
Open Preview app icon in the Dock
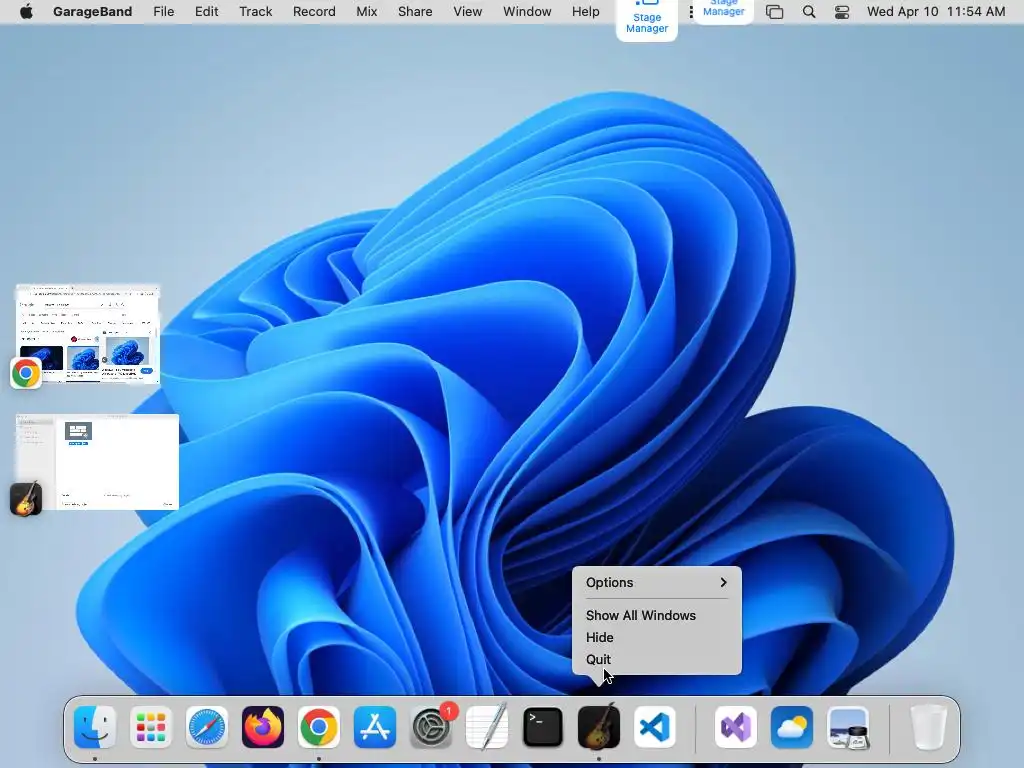[x=848, y=727]
